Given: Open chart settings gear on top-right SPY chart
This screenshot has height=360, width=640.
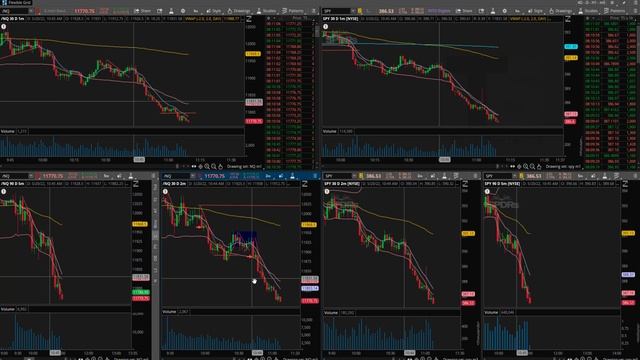Looking at the screenshot, I should (504, 11).
